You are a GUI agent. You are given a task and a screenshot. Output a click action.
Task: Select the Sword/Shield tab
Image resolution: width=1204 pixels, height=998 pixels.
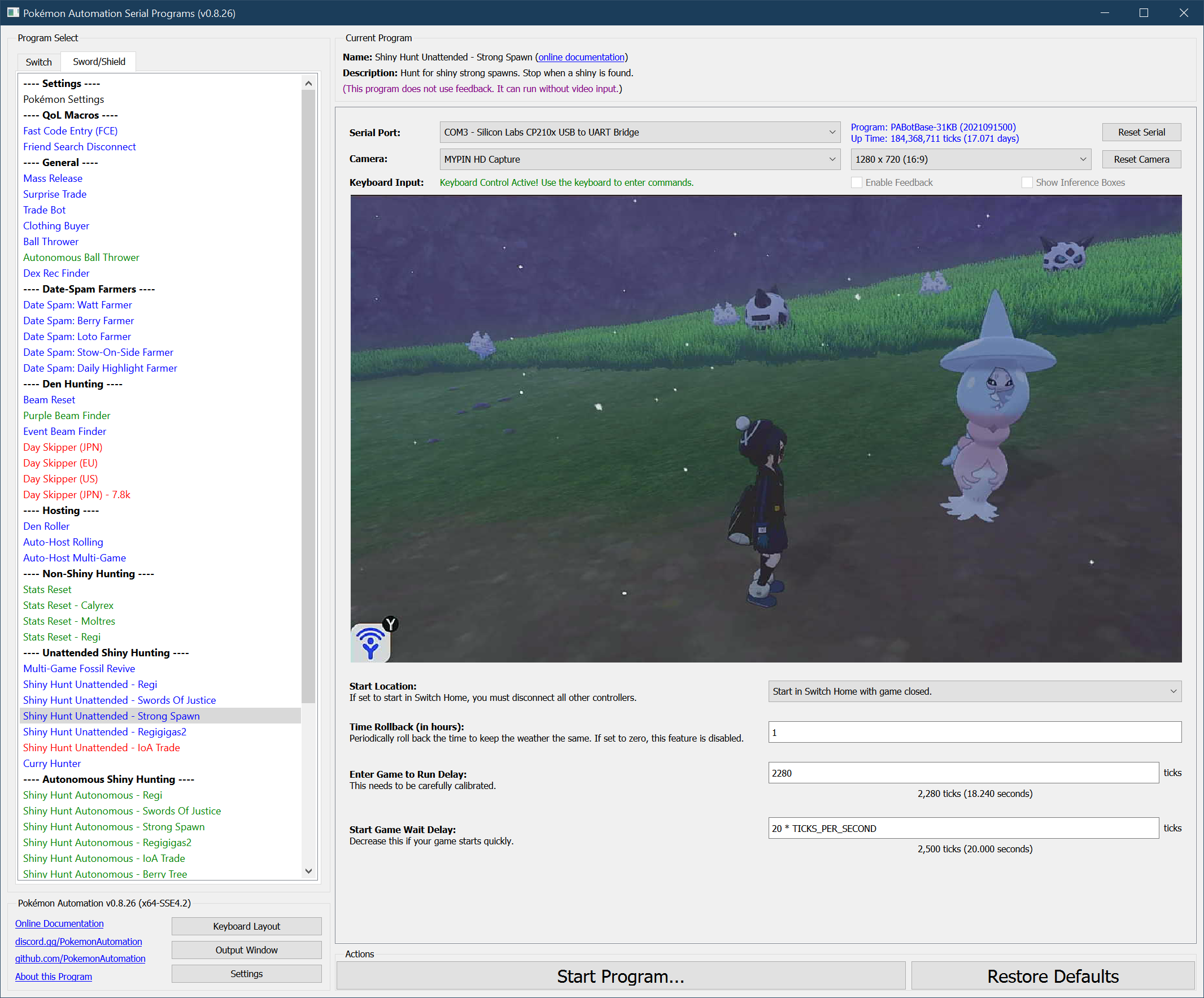(x=99, y=62)
